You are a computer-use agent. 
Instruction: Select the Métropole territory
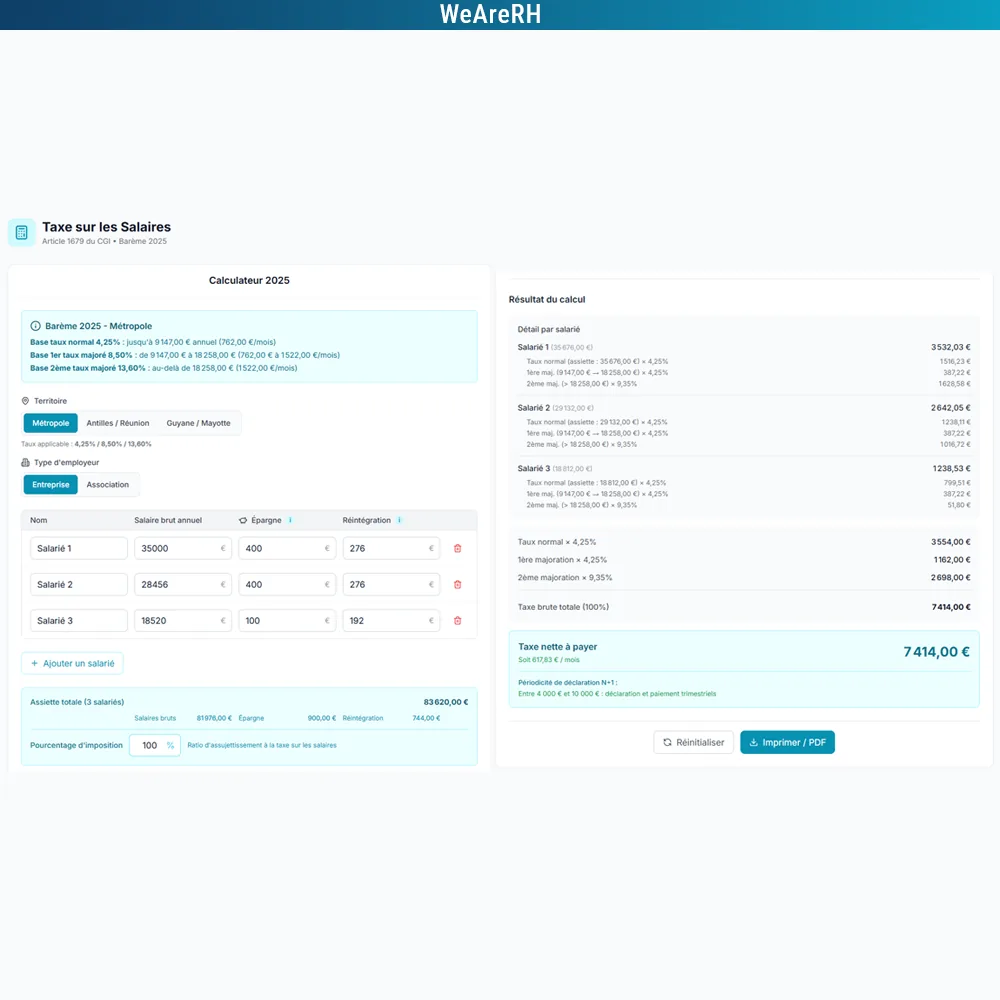pos(50,423)
